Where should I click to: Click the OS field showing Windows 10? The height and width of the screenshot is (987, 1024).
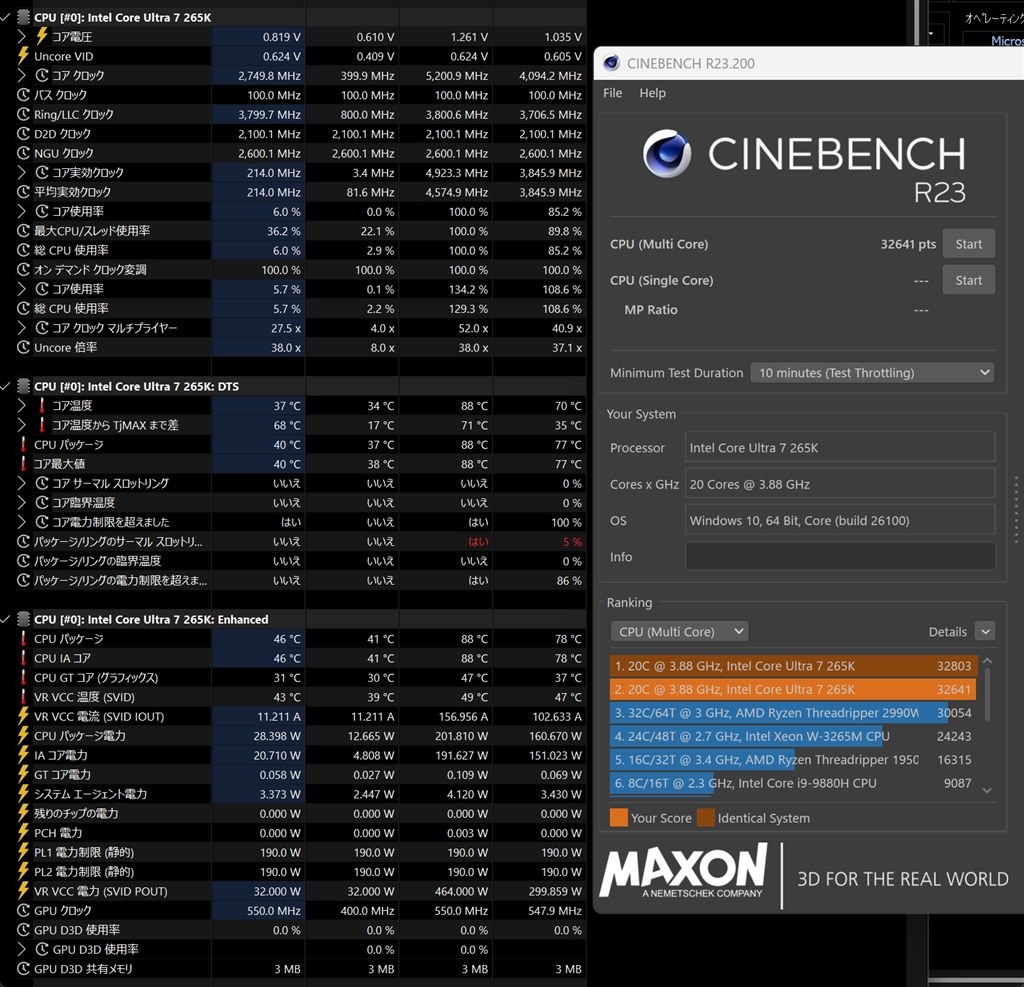(840, 520)
